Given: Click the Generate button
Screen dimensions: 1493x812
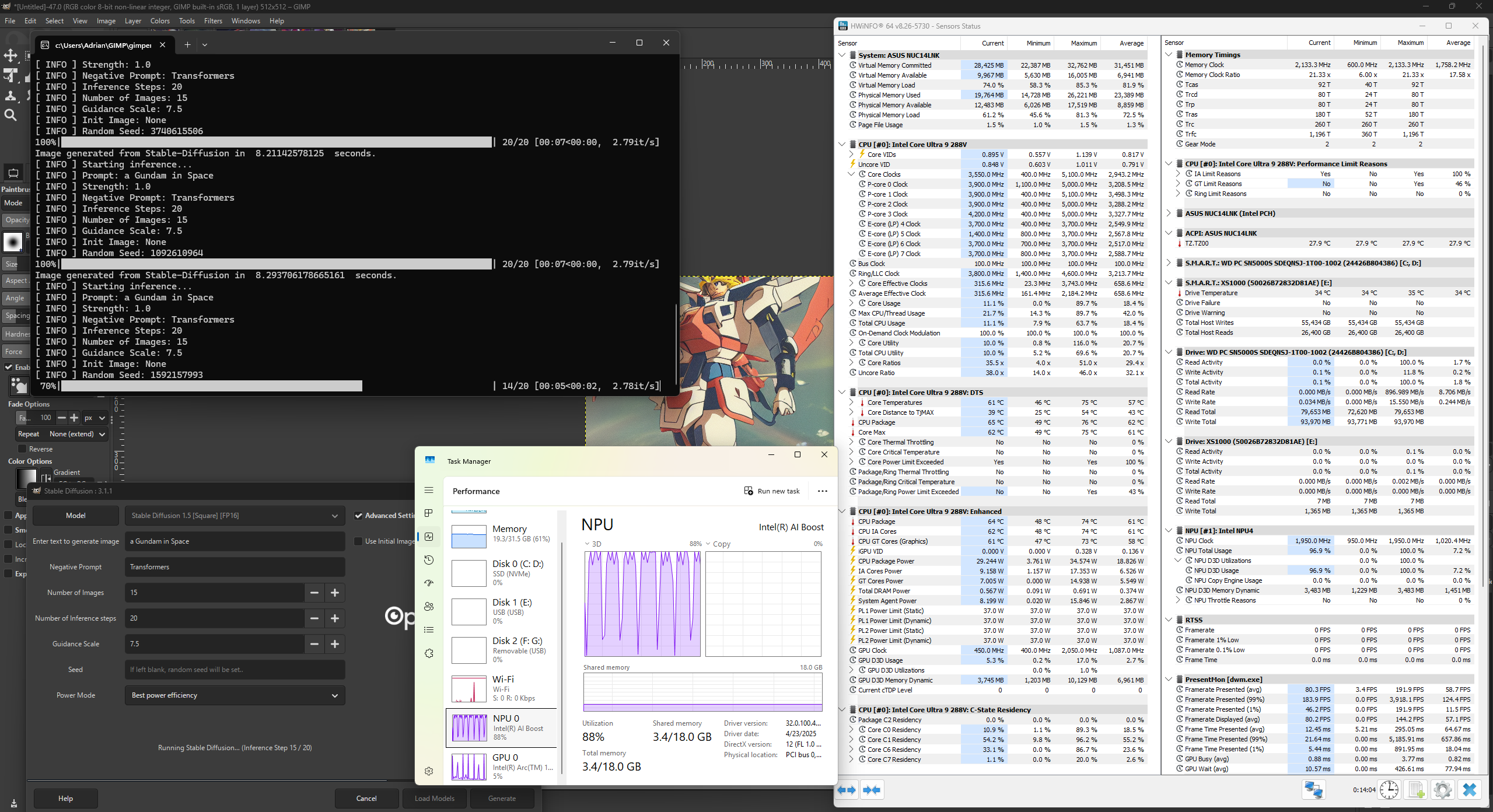Looking at the screenshot, I should 502,799.
